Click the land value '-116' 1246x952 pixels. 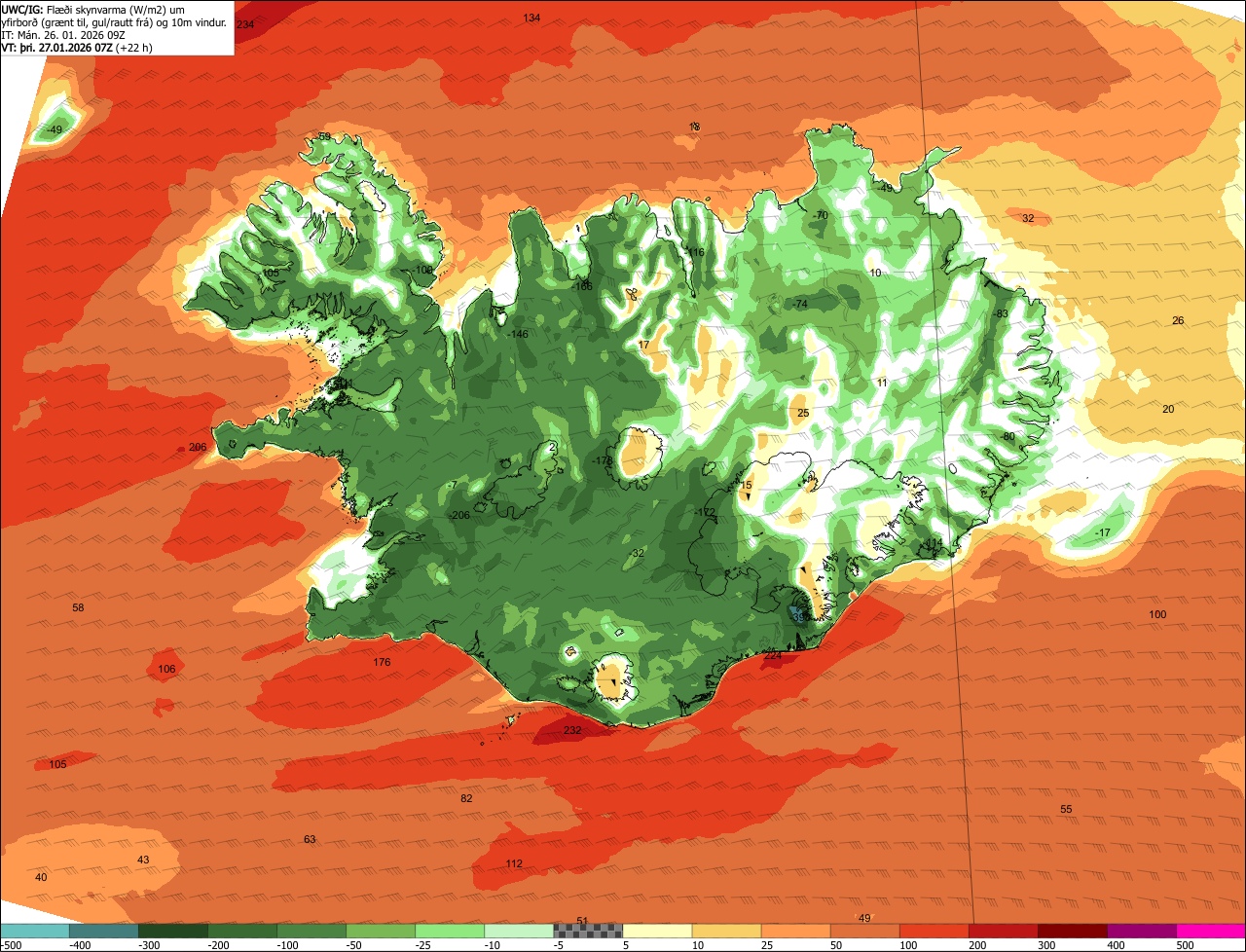pyautogui.click(x=693, y=253)
